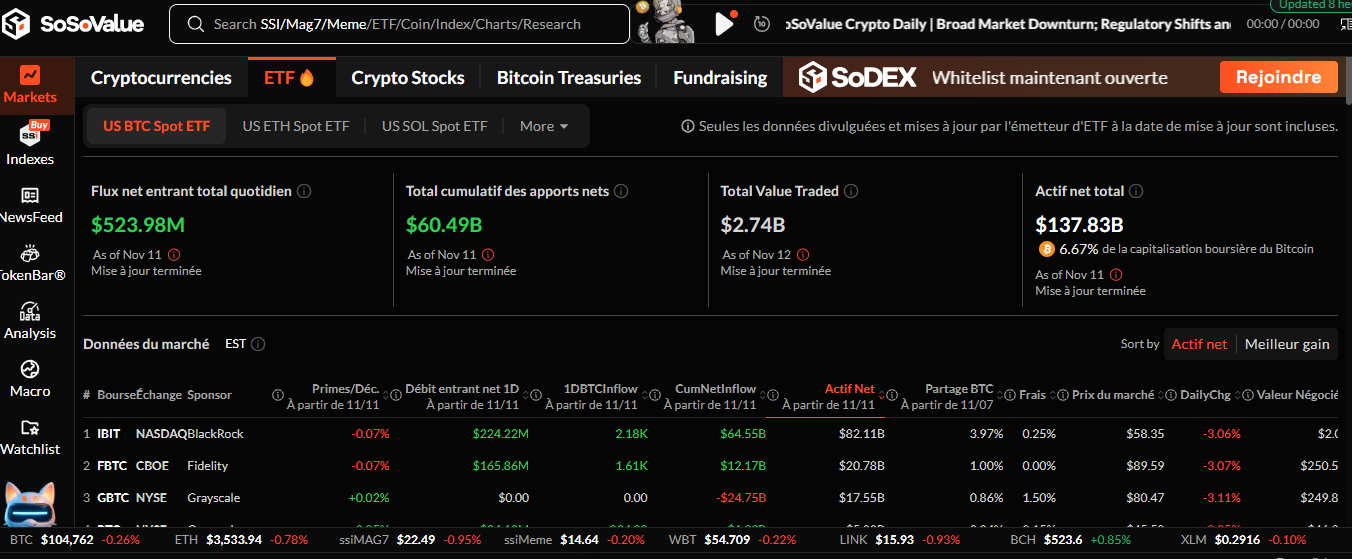Open Watchlist in the sidebar

(x=30, y=437)
